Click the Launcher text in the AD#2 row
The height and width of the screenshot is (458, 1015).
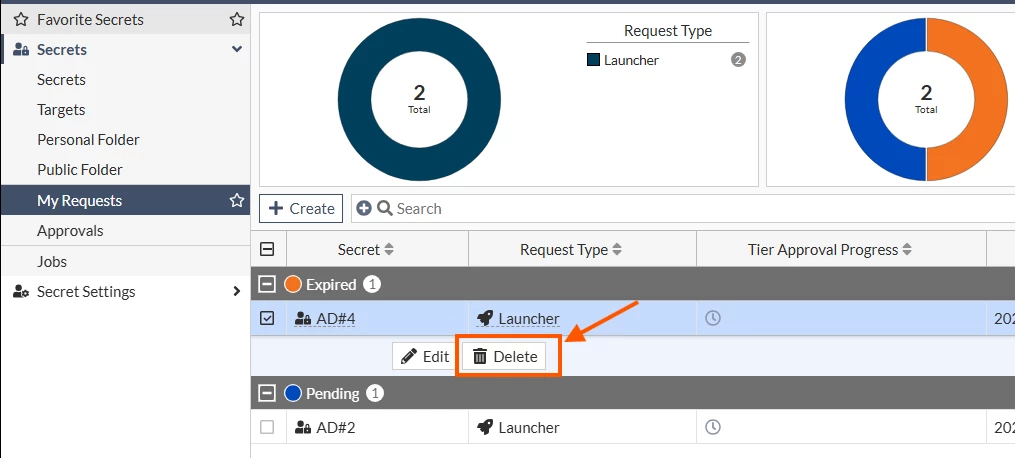coord(529,428)
